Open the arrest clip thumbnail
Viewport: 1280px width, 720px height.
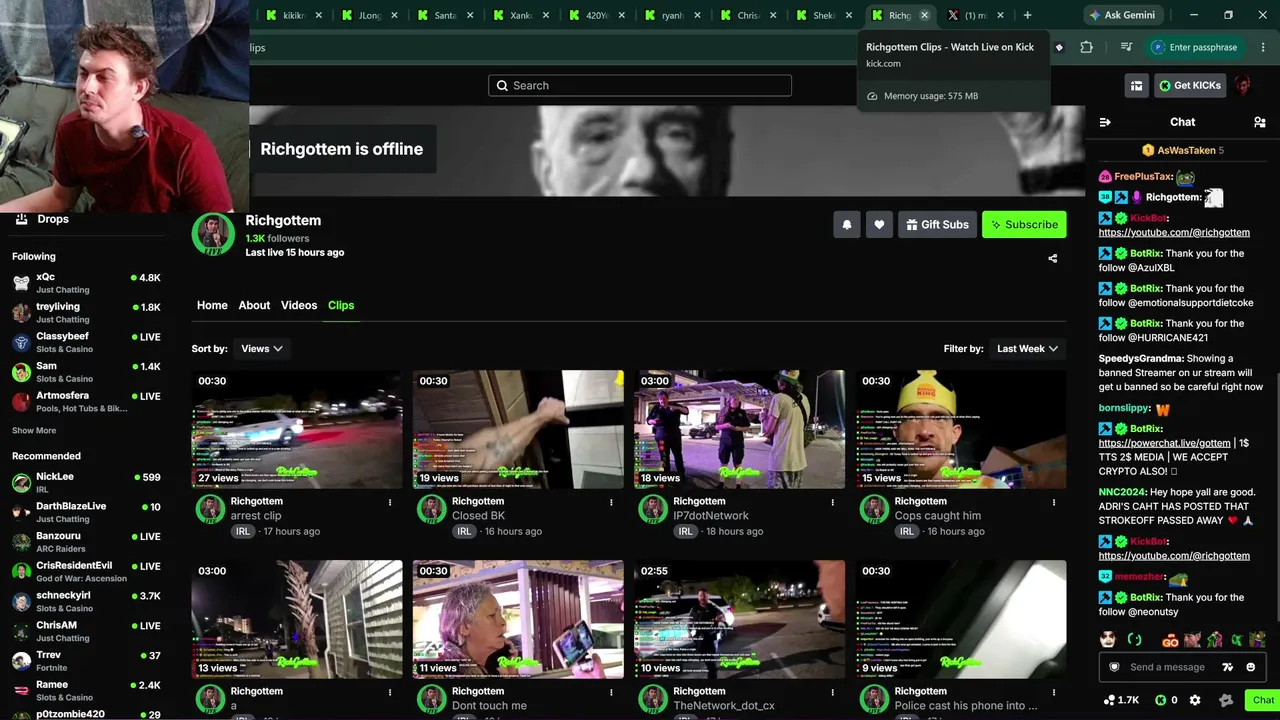point(297,430)
